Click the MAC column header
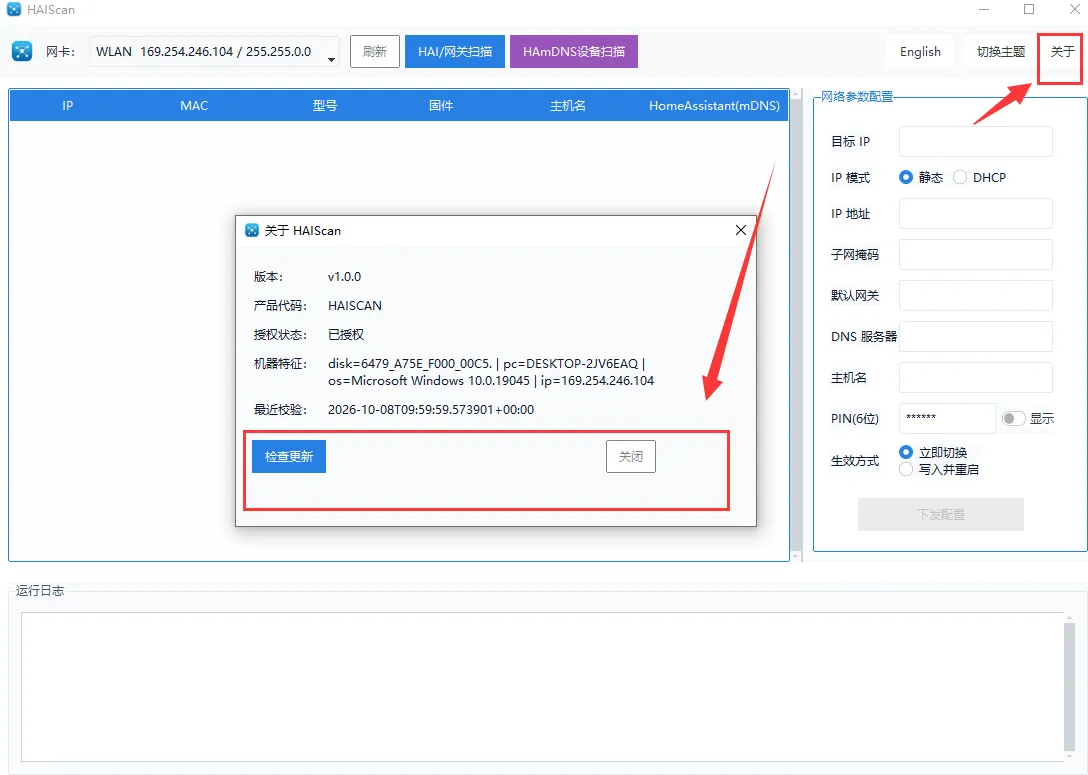 194,105
